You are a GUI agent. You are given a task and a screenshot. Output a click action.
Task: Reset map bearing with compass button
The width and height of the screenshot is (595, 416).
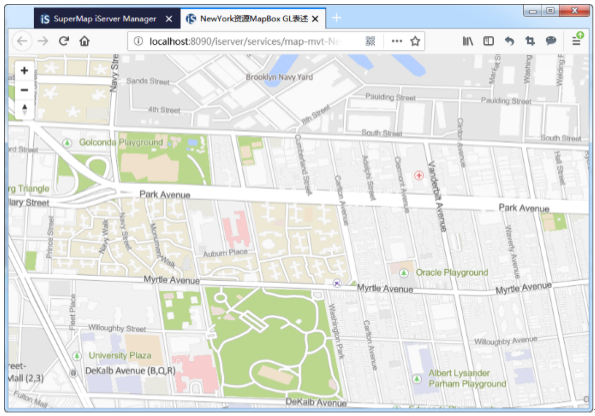24,109
